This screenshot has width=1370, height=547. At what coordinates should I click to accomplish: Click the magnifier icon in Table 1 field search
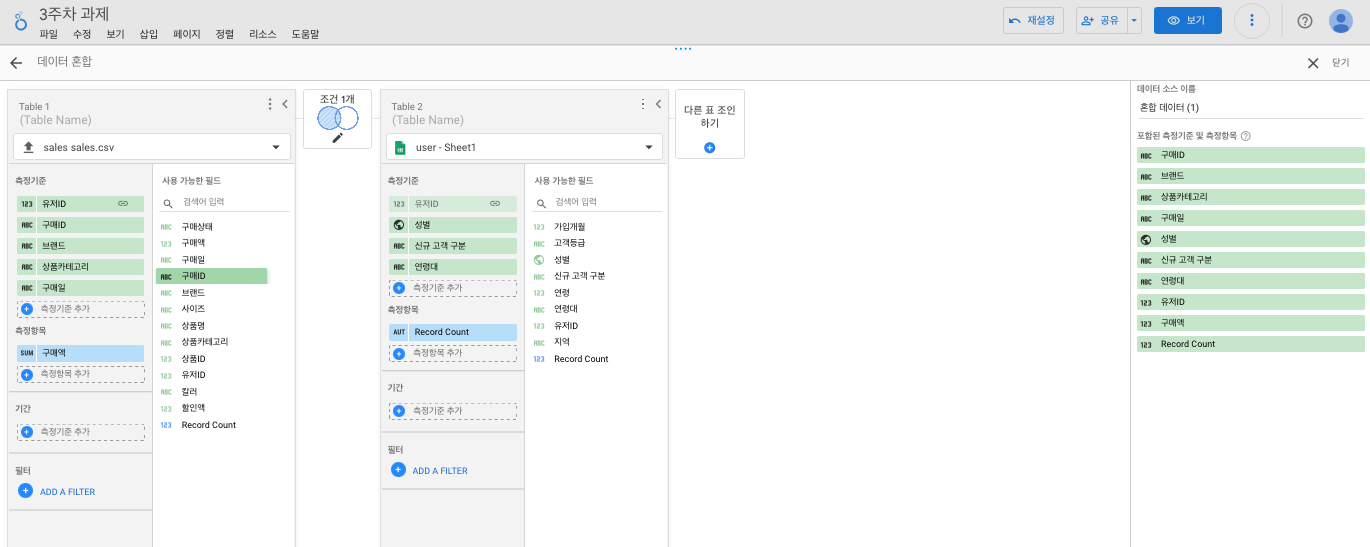pos(168,202)
